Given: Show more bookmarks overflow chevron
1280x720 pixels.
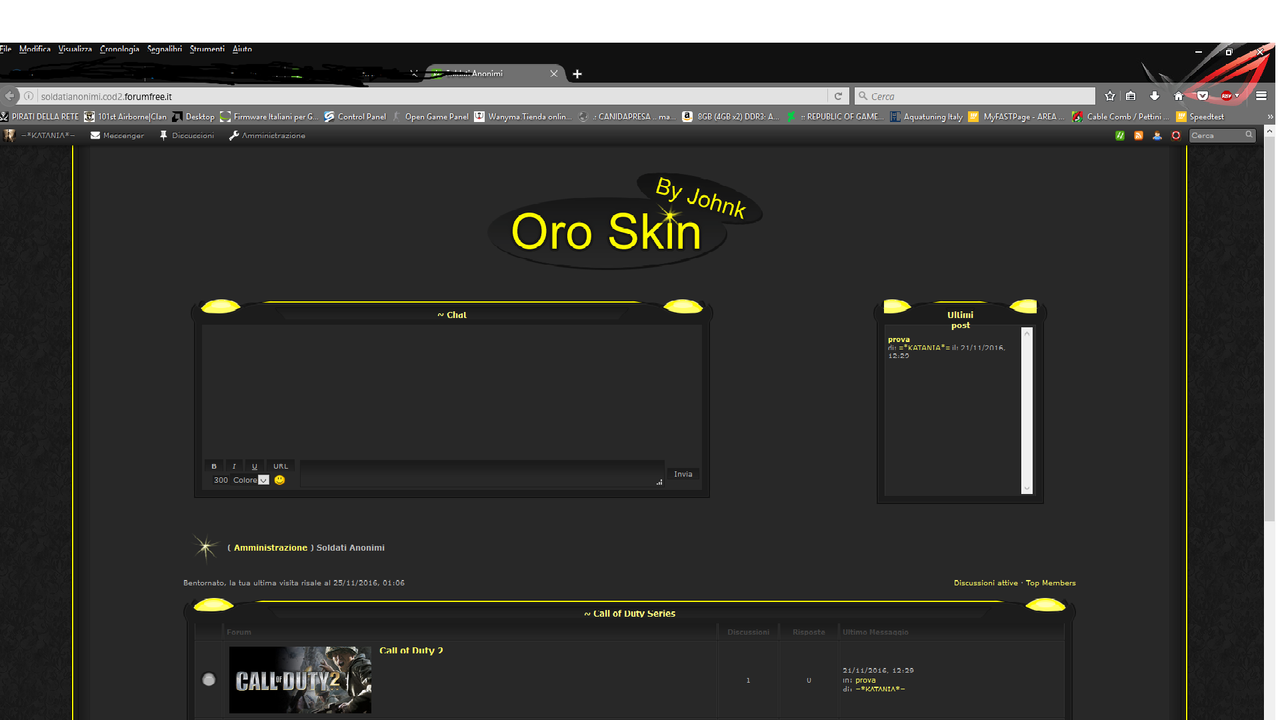Looking at the screenshot, I should click(1269, 117).
